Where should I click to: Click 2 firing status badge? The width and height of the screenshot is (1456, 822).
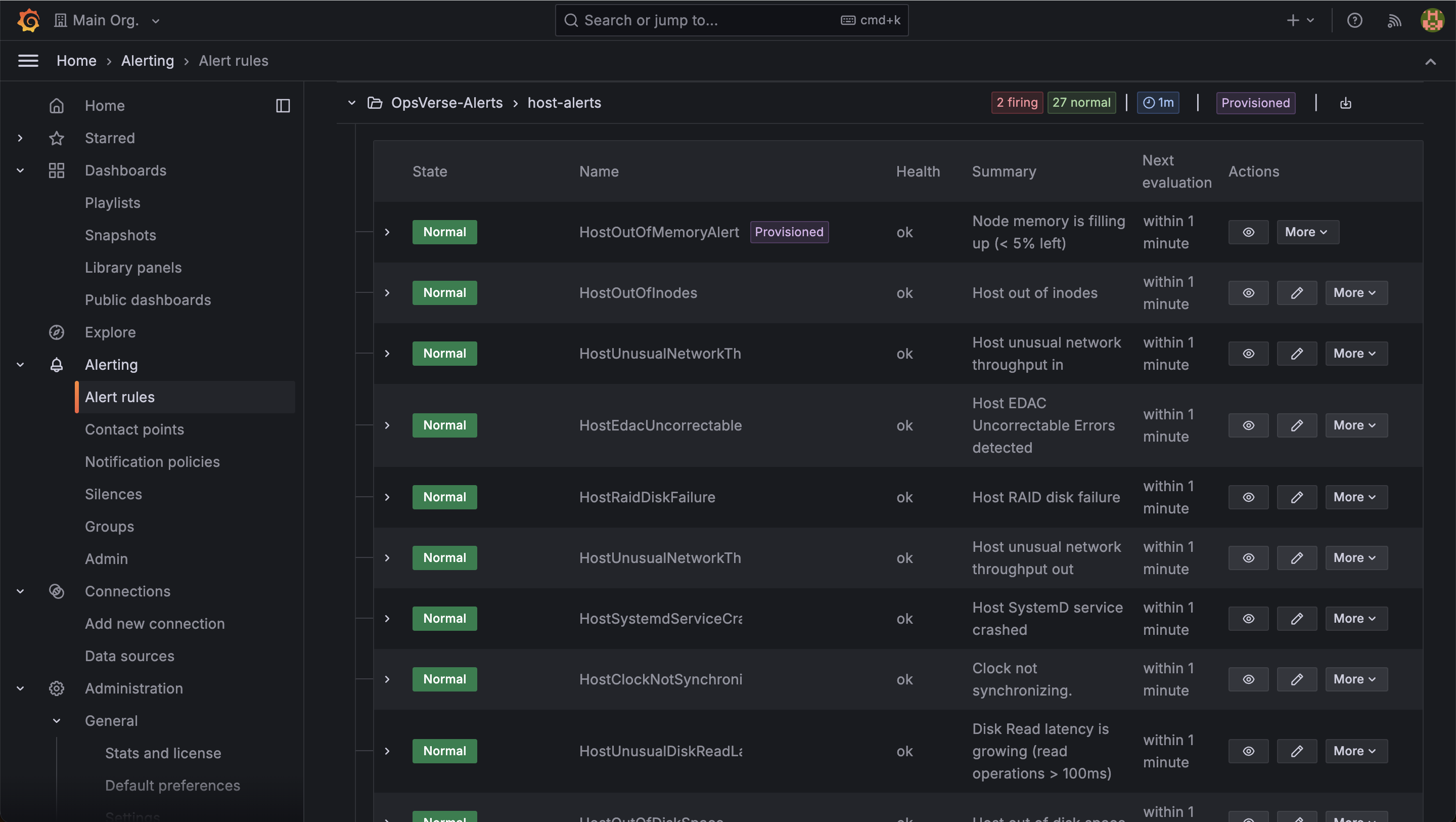click(1017, 103)
